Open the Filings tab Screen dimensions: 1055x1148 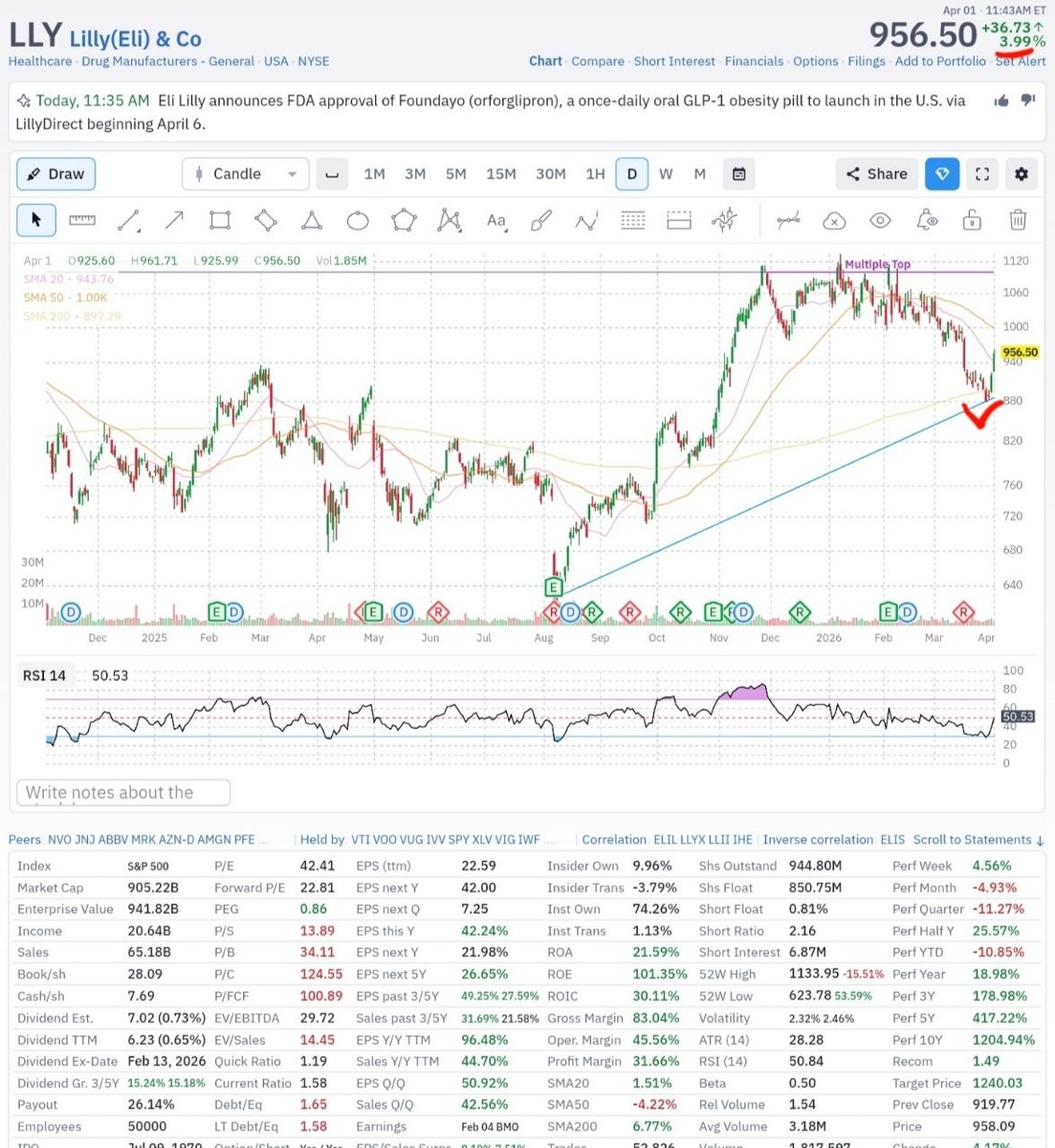pyautogui.click(x=867, y=61)
